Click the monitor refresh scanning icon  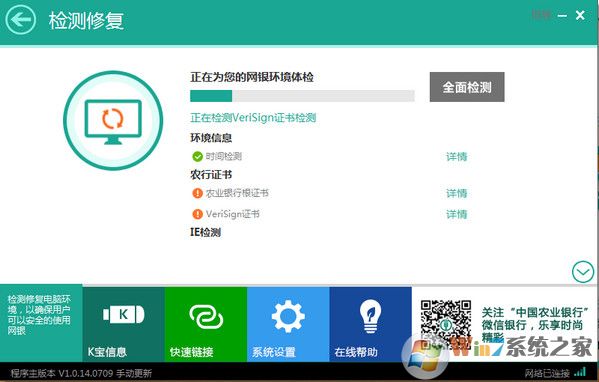(113, 121)
